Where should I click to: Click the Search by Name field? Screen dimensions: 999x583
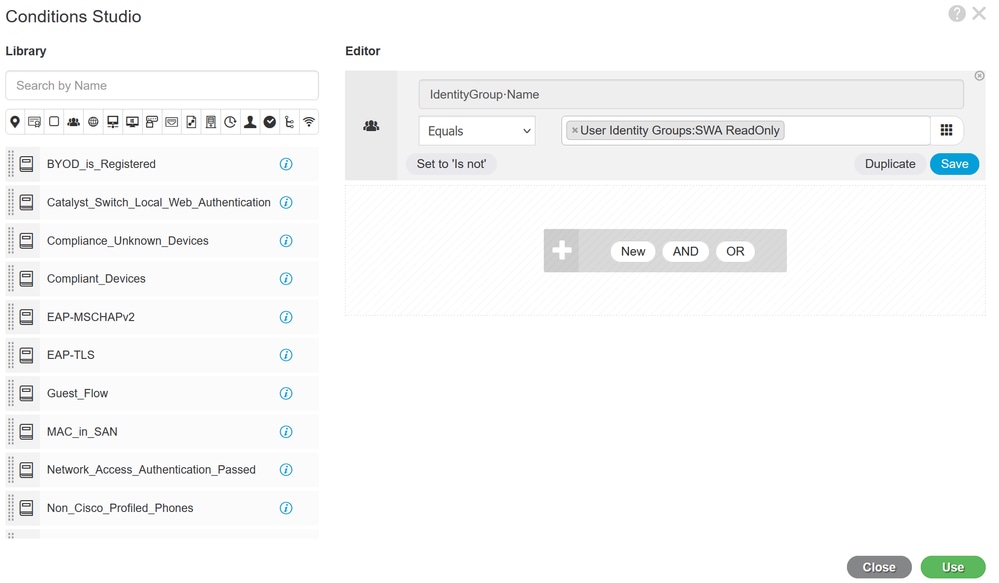[162, 85]
